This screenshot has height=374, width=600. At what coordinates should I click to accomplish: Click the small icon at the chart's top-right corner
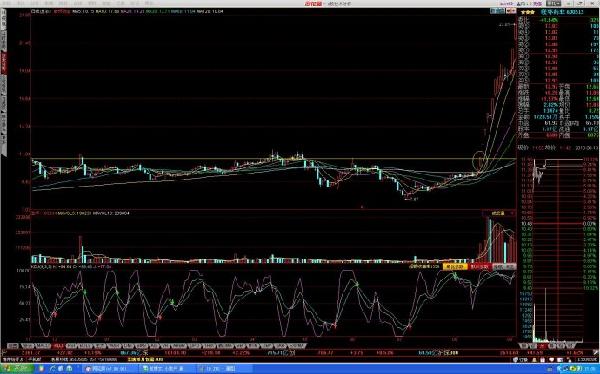pos(496,11)
